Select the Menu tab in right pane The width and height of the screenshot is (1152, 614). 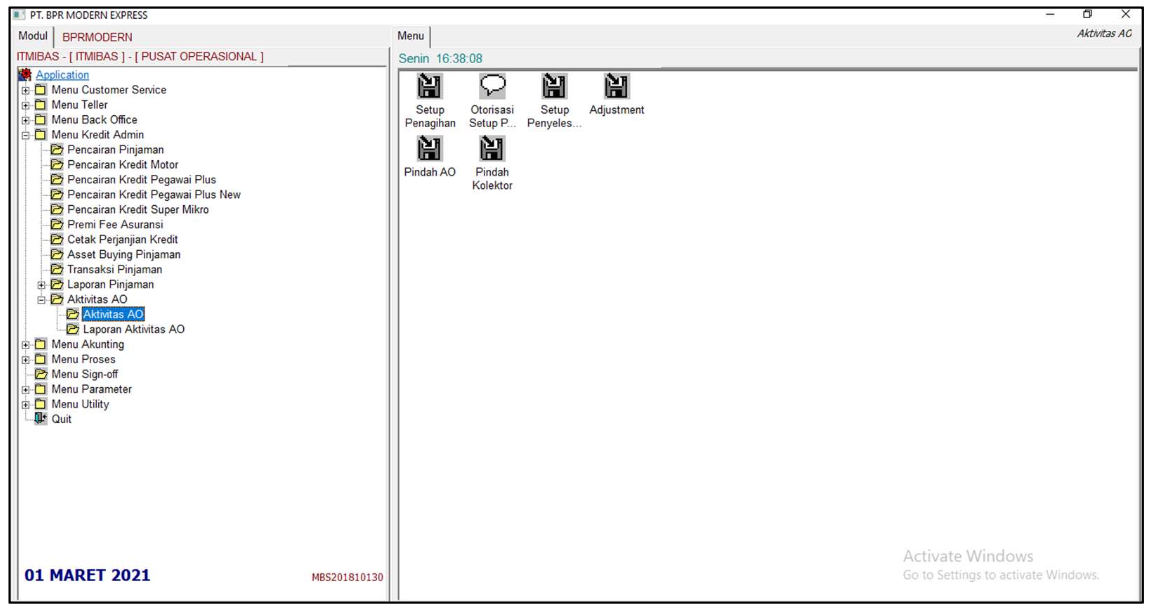click(x=412, y=36)
